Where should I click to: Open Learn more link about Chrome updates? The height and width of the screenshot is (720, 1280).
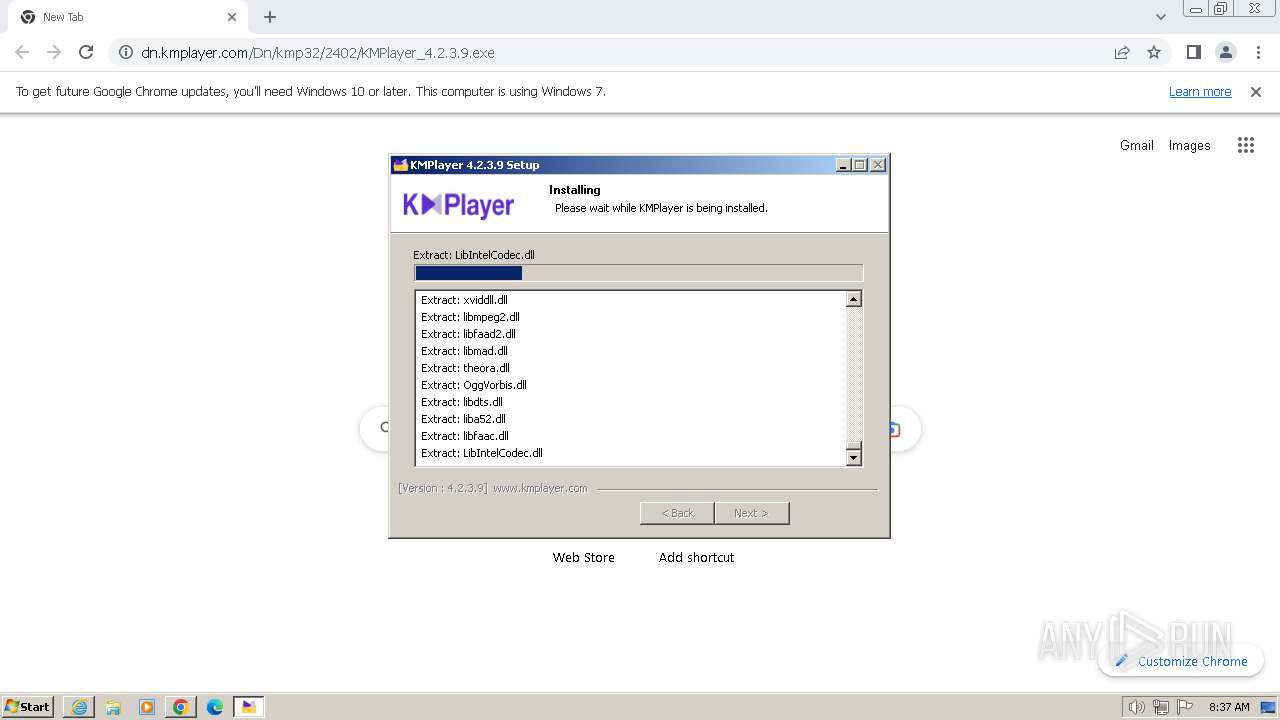point(1200,91)
